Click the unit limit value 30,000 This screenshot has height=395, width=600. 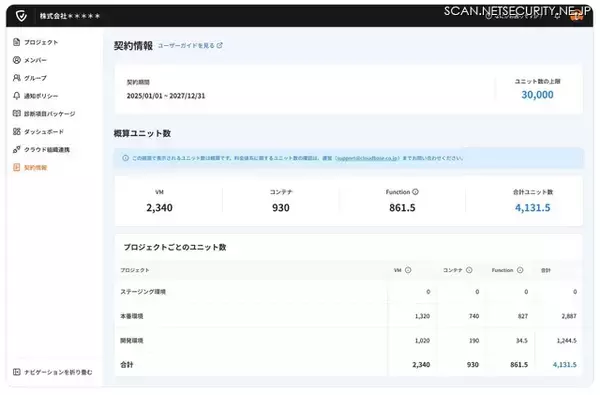click(x=537, y=95)
